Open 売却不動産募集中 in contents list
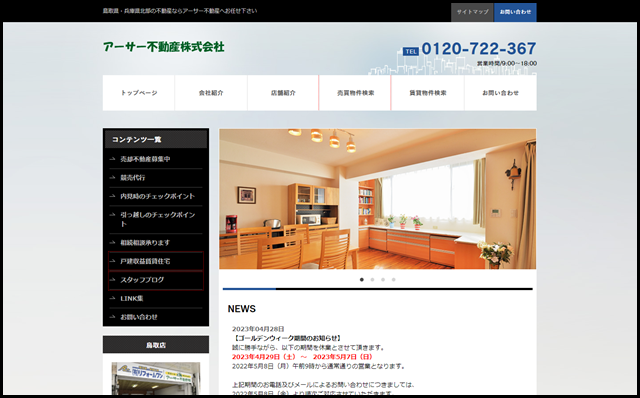 [x=156, y=159]
